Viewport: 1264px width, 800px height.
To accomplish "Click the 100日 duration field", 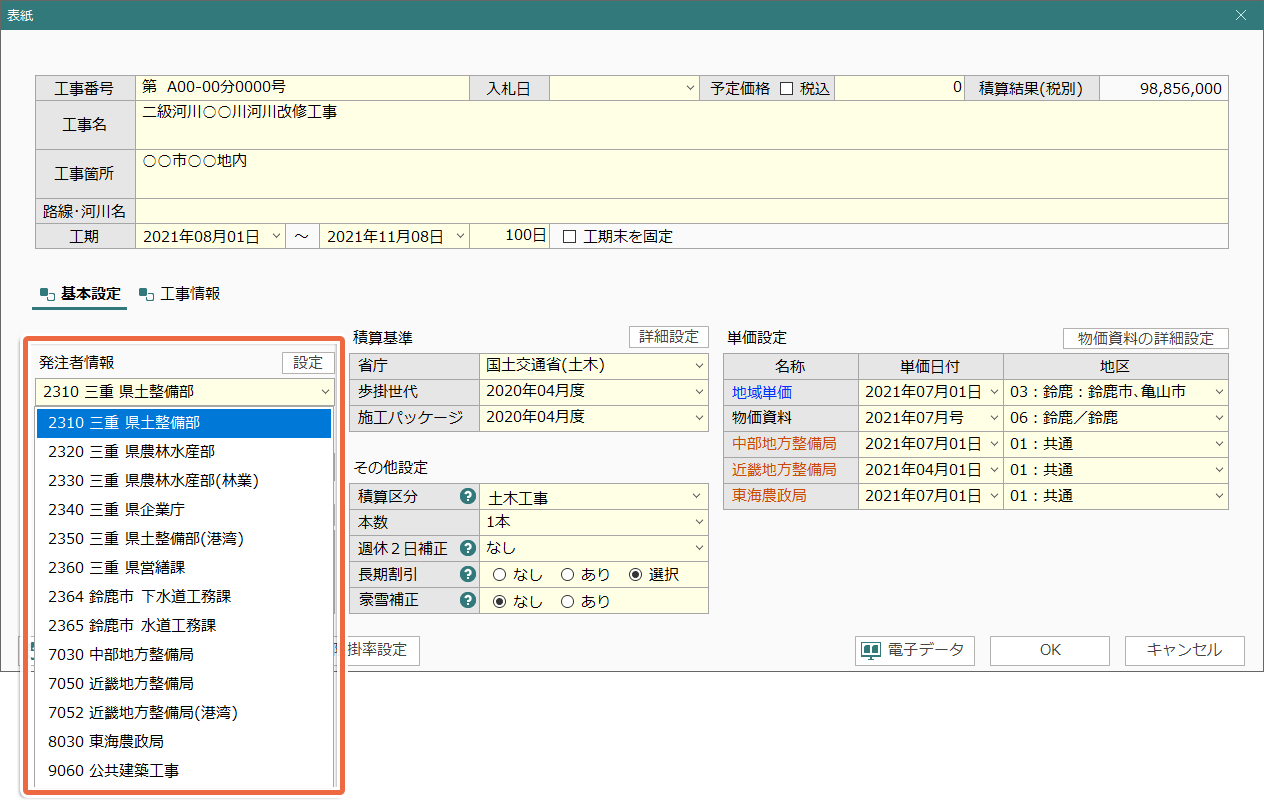I will click(512, 237).
